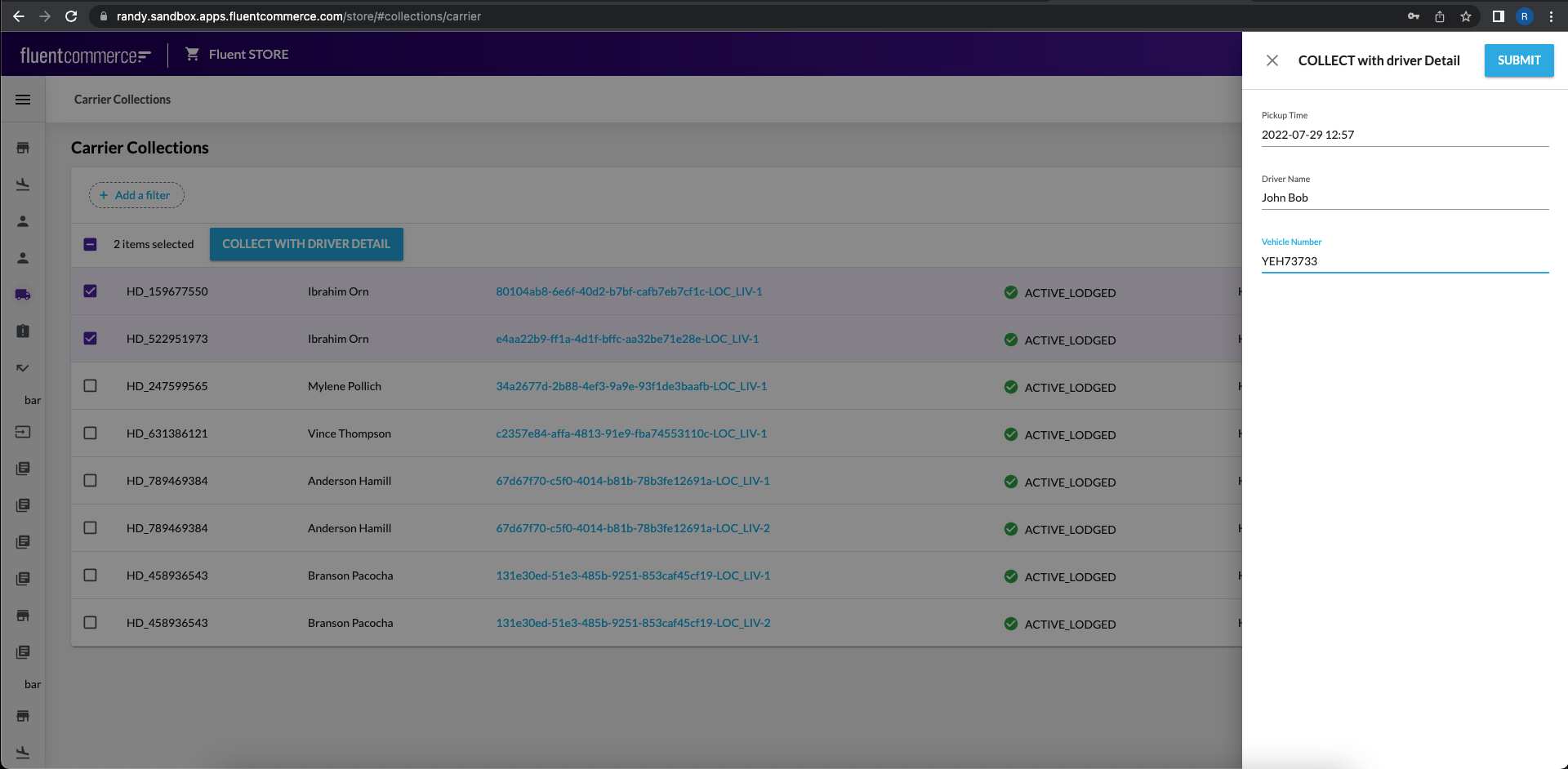The height and width of the screenshot is (769, 1568).
Task: Open the Add a filter dropdown
Action: click(136, 195)
